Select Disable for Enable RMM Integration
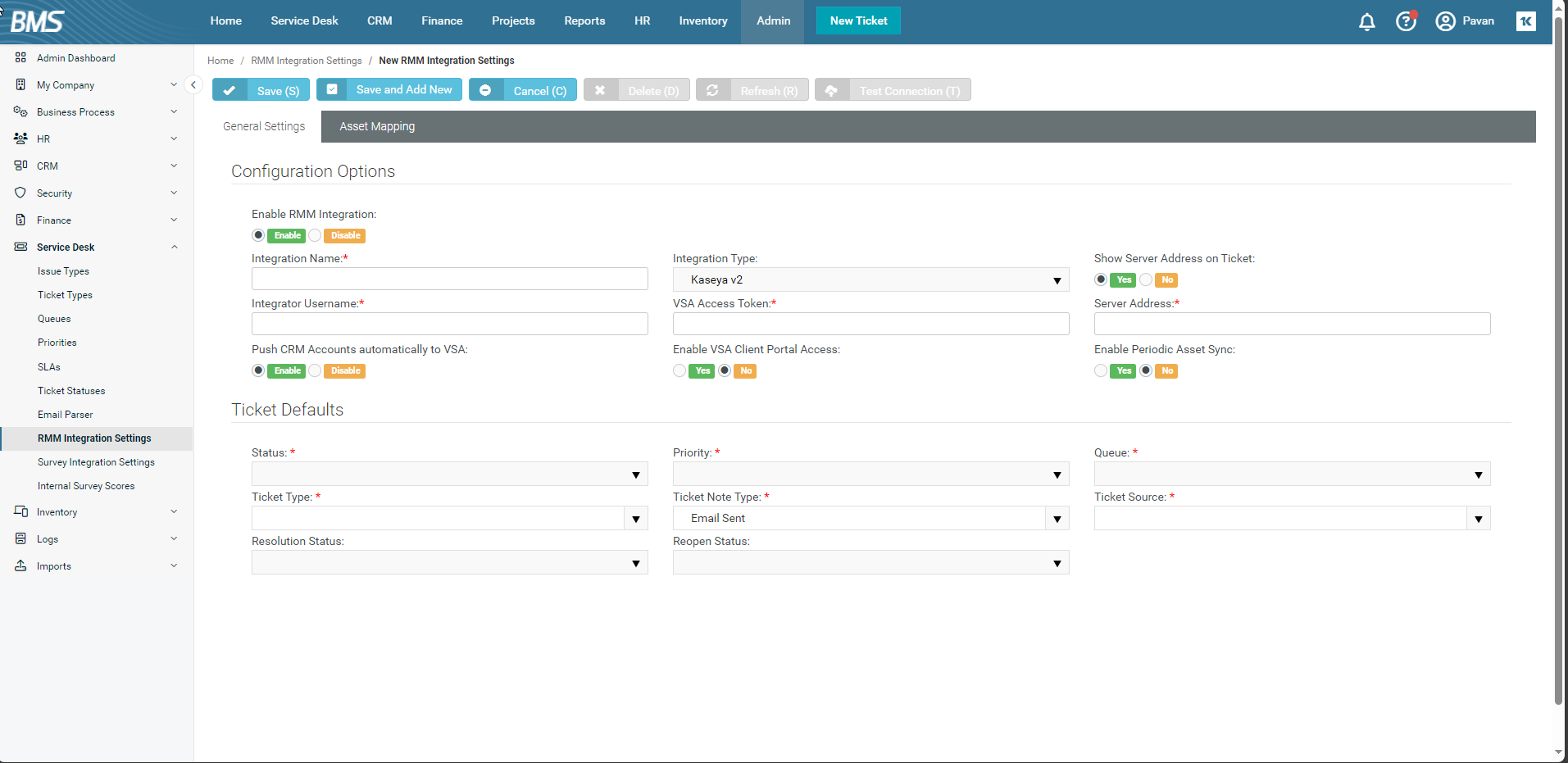1568x763 pixels. pos(316,236)
